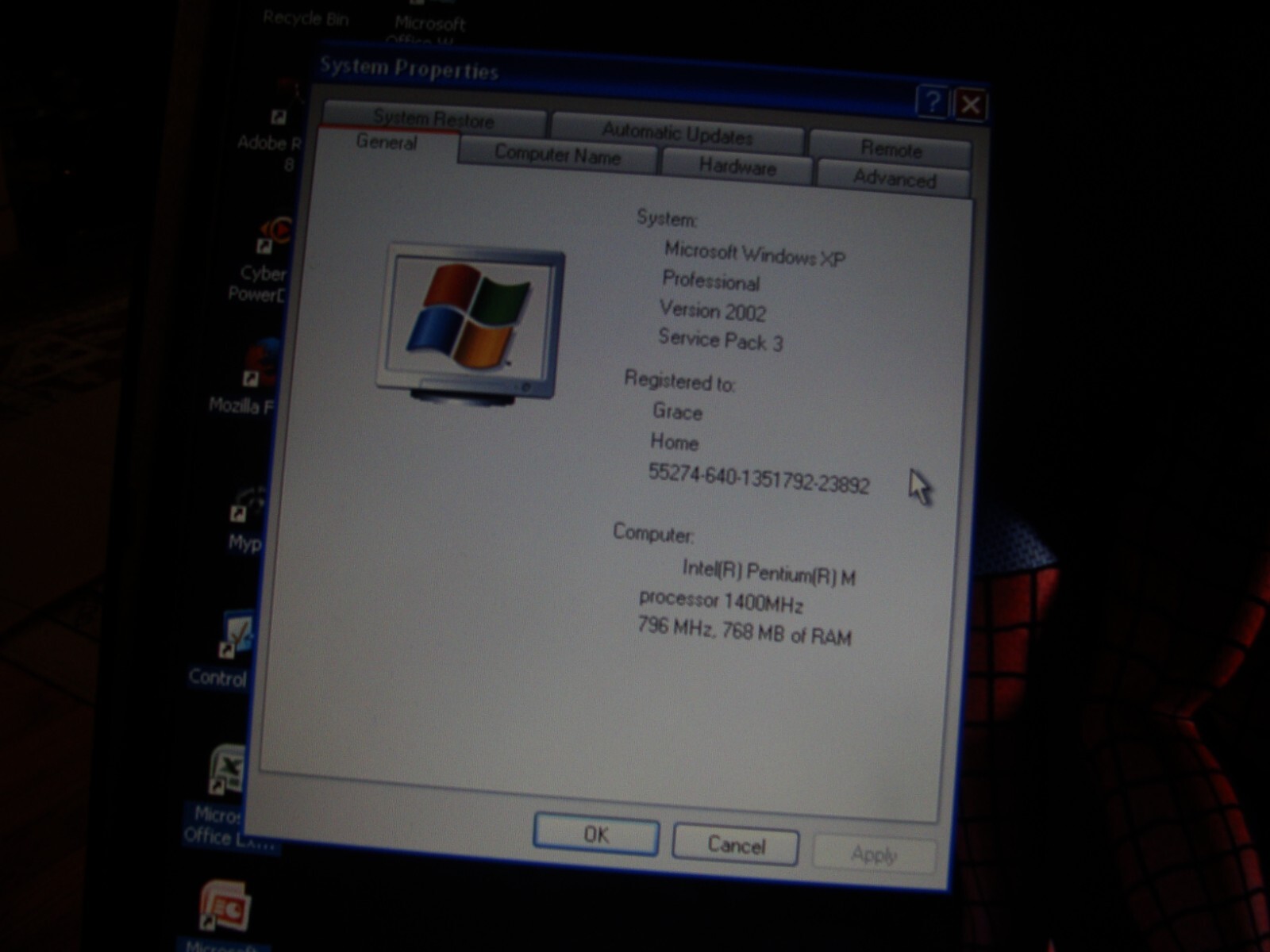Click the question mark help button
The image size is (1270, 952).
pyautogui.click(x=932, y=102)
